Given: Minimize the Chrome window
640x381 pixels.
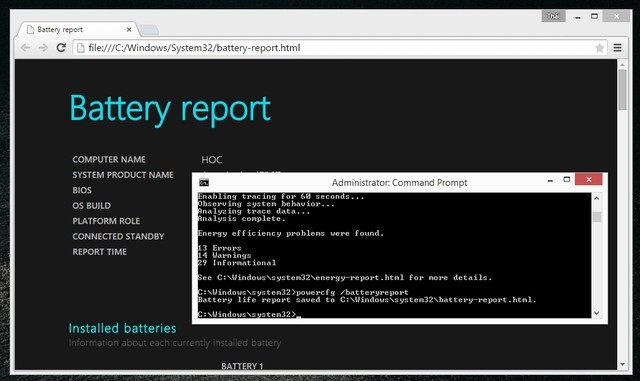Looking at the screenshot, I should point(578,17).
